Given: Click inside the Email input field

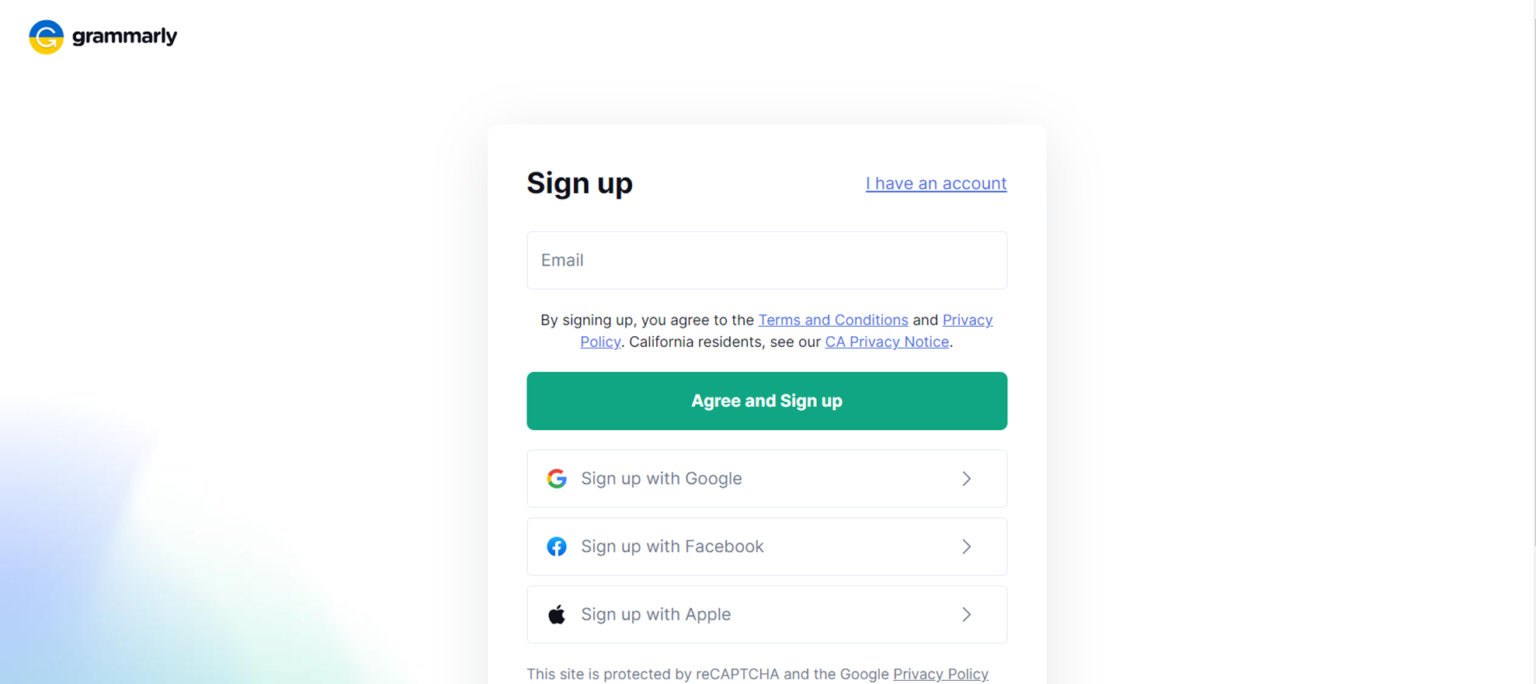Looking at the screenshot, I should click(766, 260).
